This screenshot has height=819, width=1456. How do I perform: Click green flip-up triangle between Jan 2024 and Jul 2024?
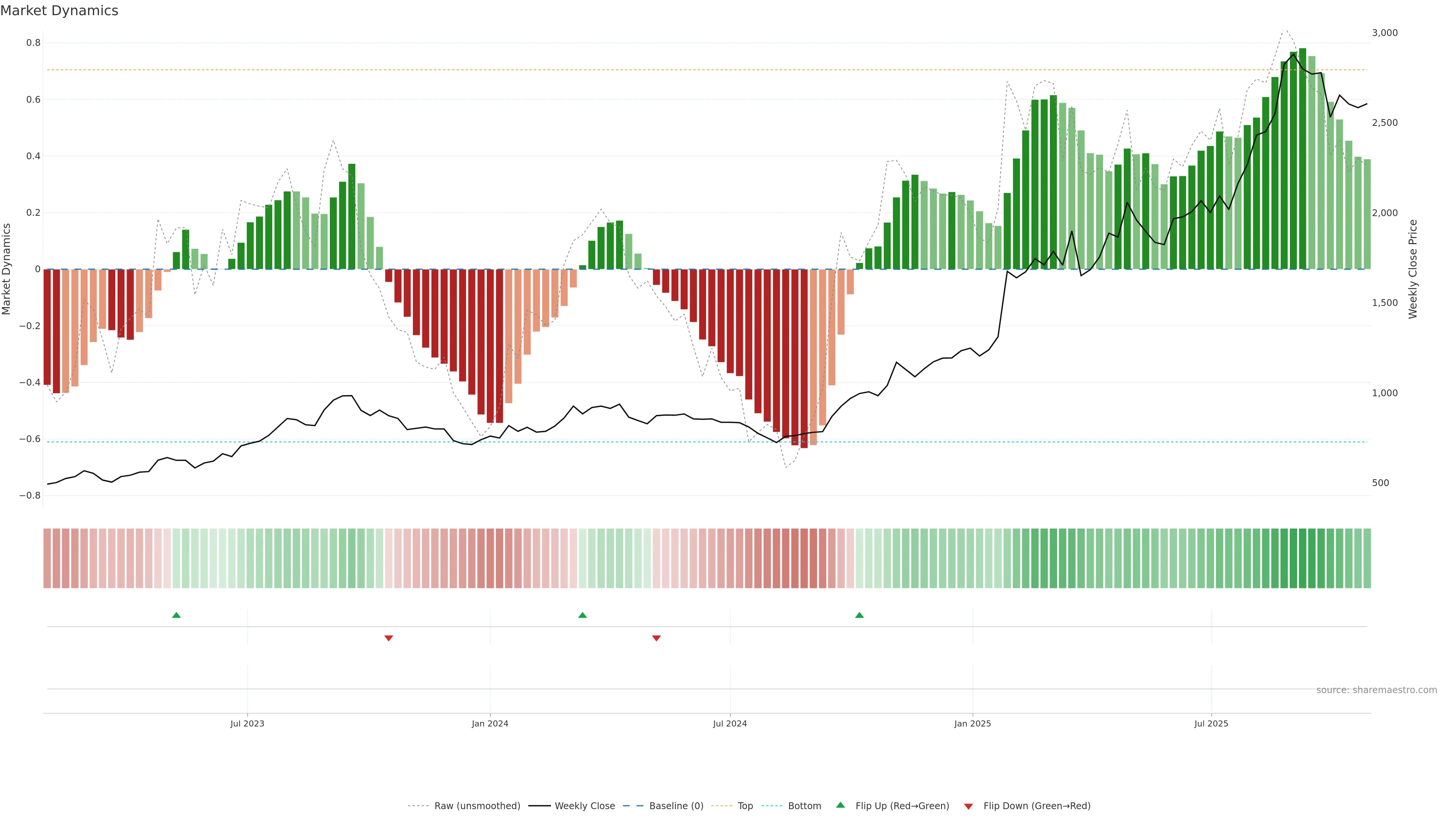(582, 615)
